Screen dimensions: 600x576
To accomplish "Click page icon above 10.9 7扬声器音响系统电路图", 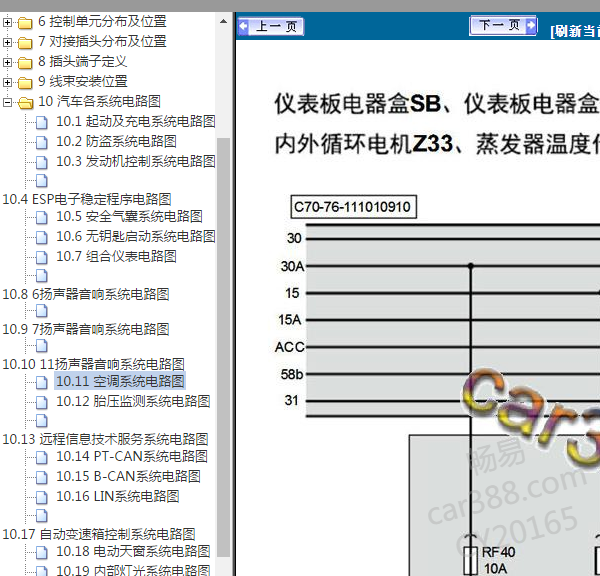I will [x=42, y=310].
